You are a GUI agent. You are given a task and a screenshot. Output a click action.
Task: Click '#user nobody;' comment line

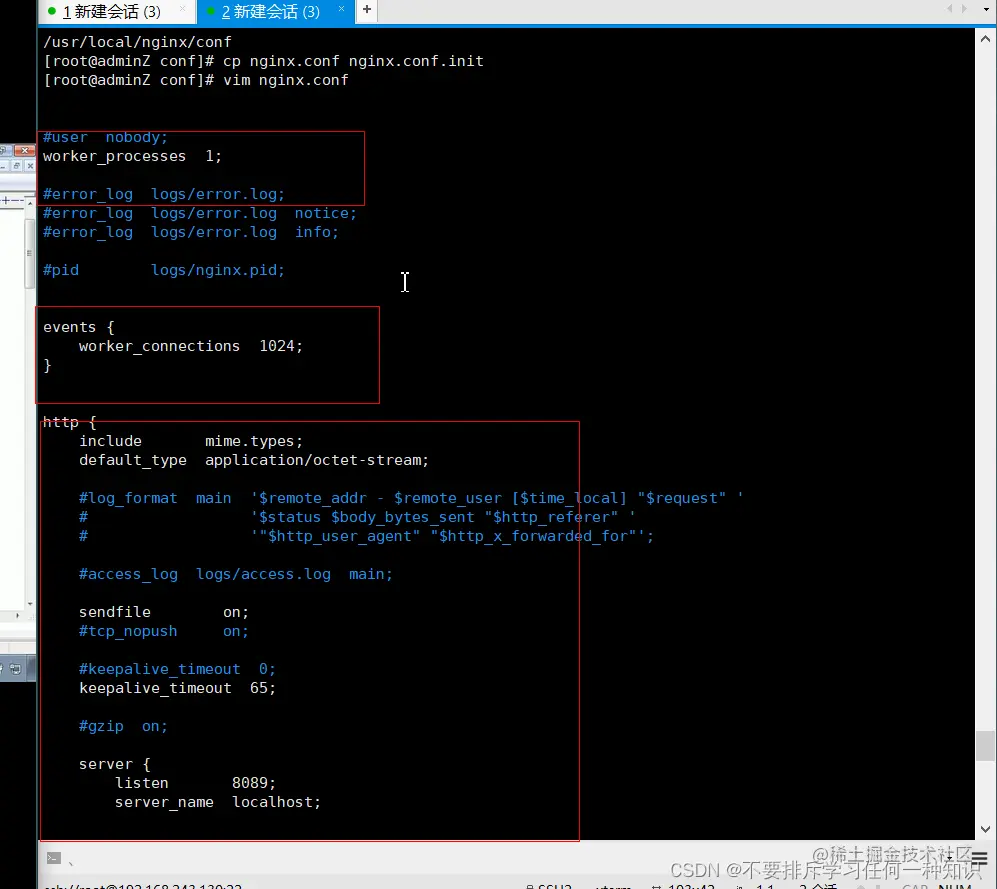[106, 137]
